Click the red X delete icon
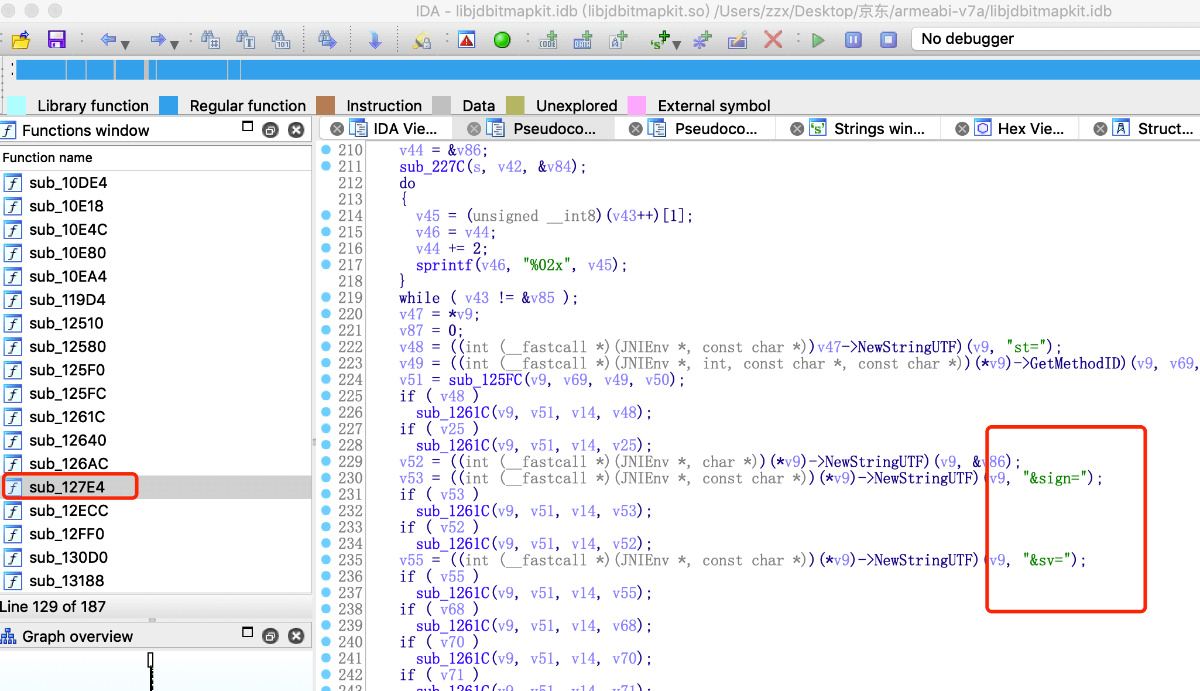The width and height of the screenshot is (1200, 691). 773,40
